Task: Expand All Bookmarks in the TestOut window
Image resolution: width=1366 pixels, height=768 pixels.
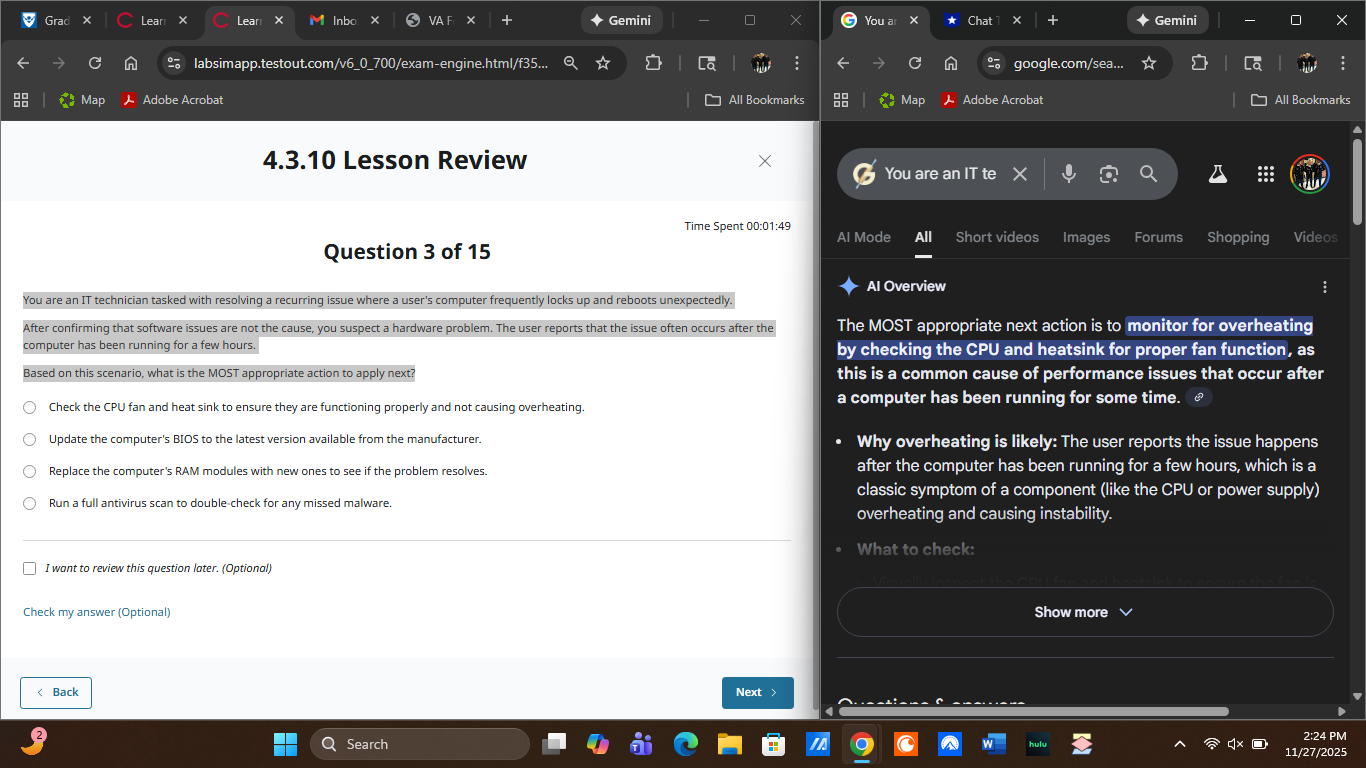Action: (755, 100)
